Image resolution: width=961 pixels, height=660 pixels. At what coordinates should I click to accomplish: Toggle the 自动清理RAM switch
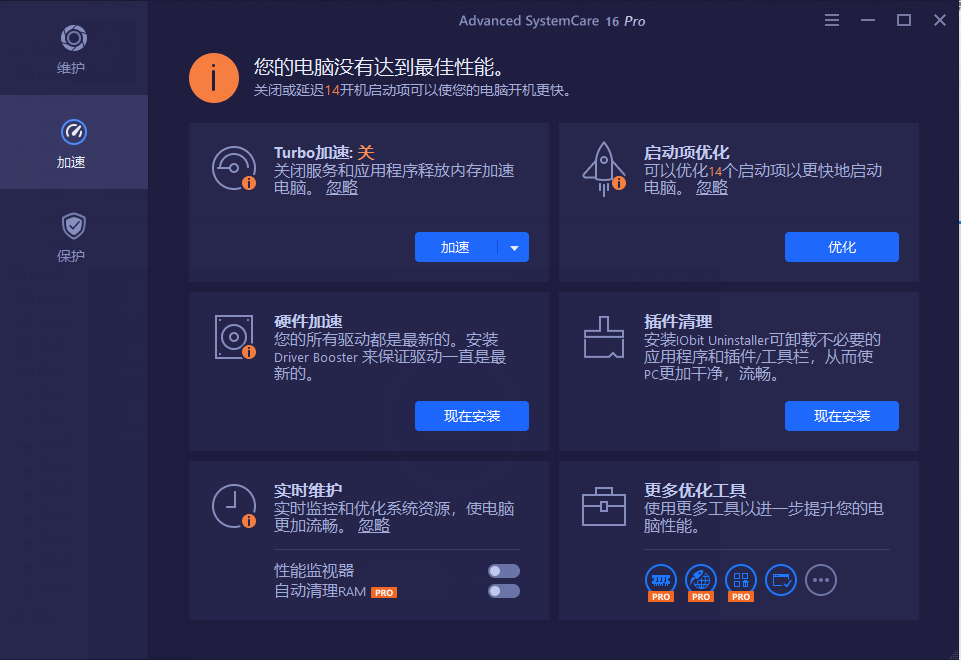coord(503,591)
